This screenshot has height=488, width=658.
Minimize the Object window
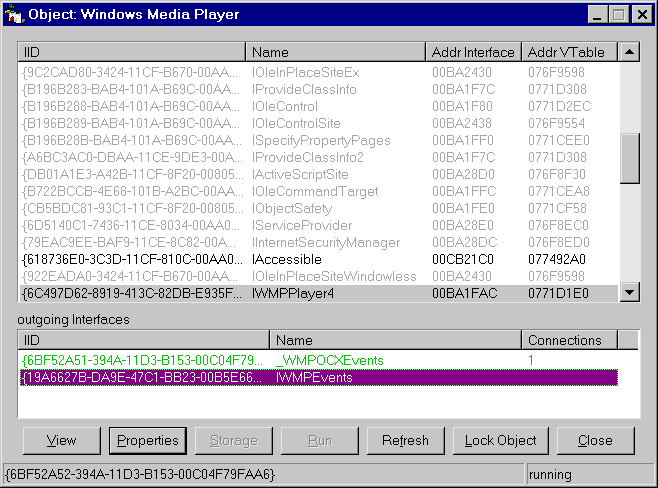pos(597,15)
